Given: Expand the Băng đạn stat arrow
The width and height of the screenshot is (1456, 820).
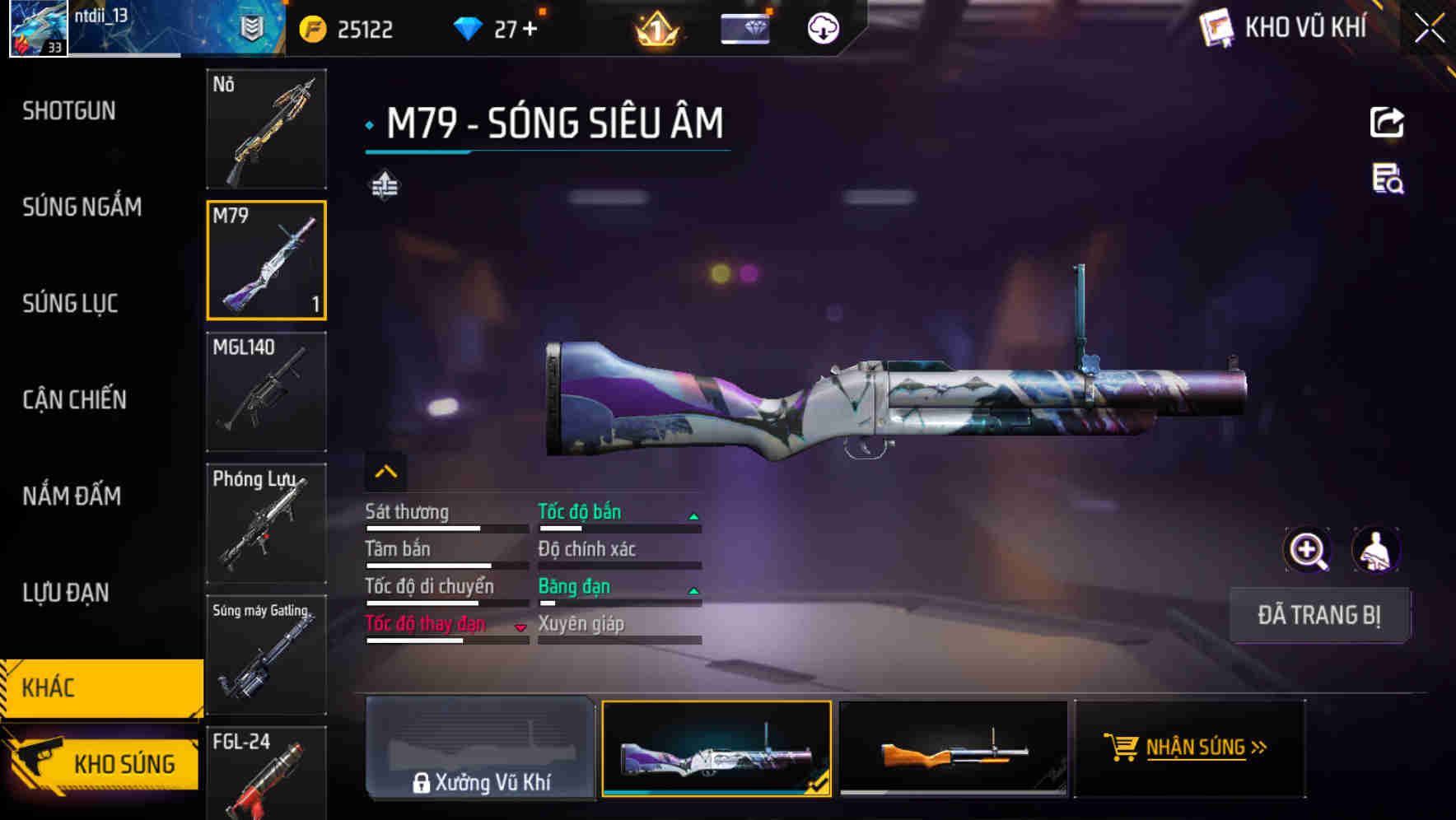Looking at the screenshot, I should 693,590.
